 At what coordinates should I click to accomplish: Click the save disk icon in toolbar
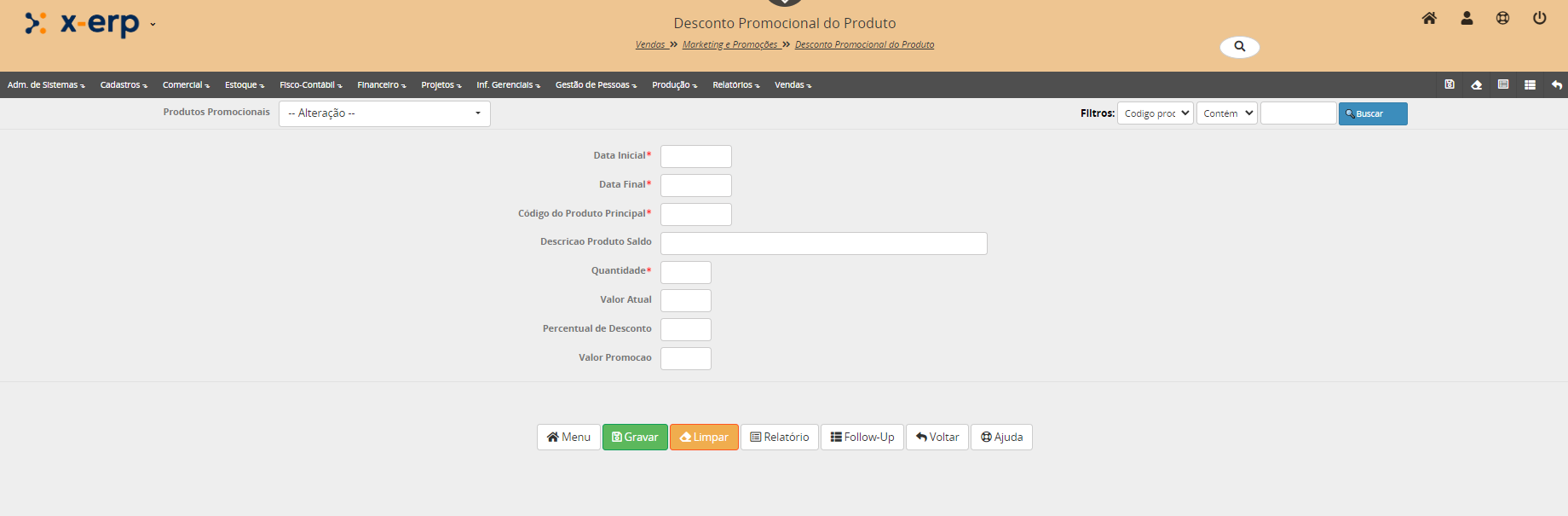1450,84
